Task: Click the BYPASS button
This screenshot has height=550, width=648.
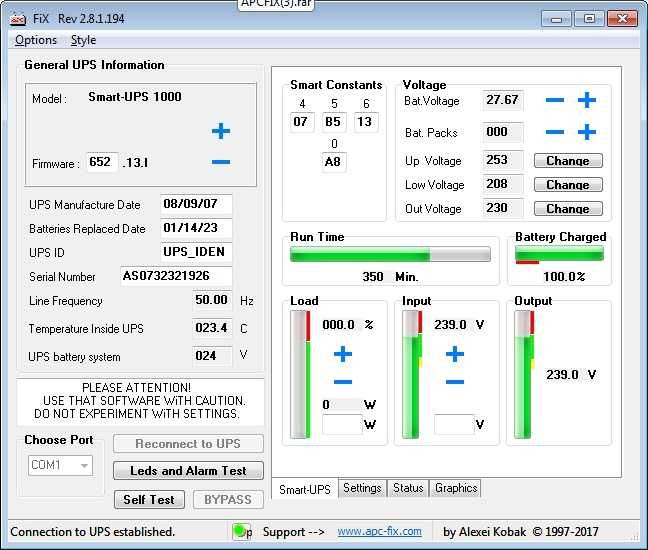Action: [228, 500]
